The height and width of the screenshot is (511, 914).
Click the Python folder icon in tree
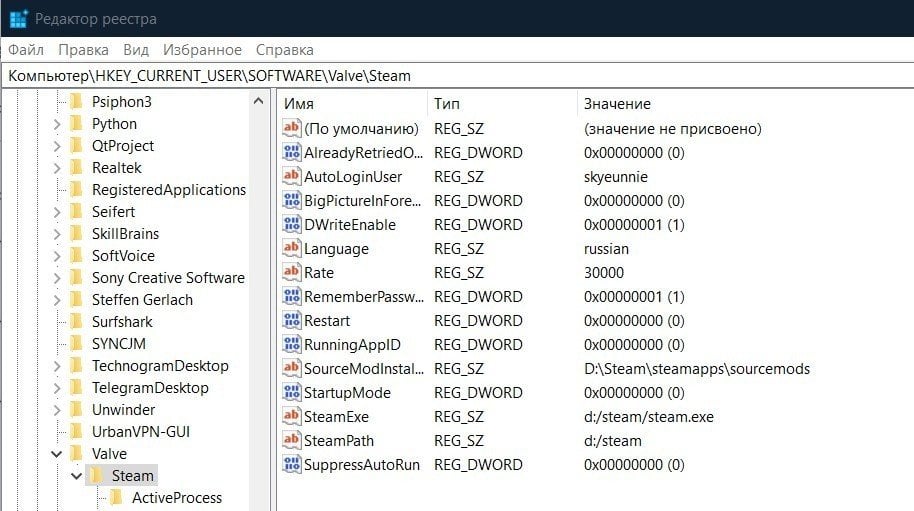tap(76, 124)
